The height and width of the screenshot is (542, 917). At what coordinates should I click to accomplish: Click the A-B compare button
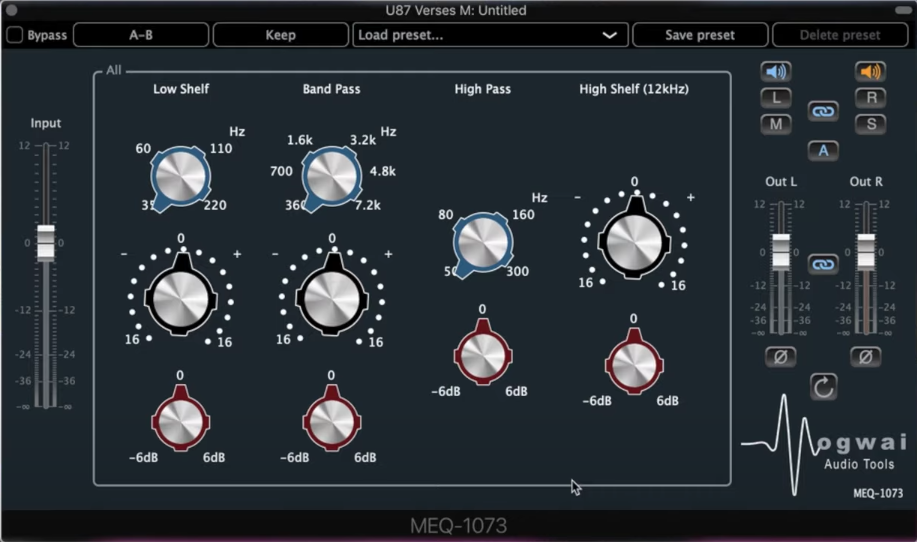coord(141,35)
